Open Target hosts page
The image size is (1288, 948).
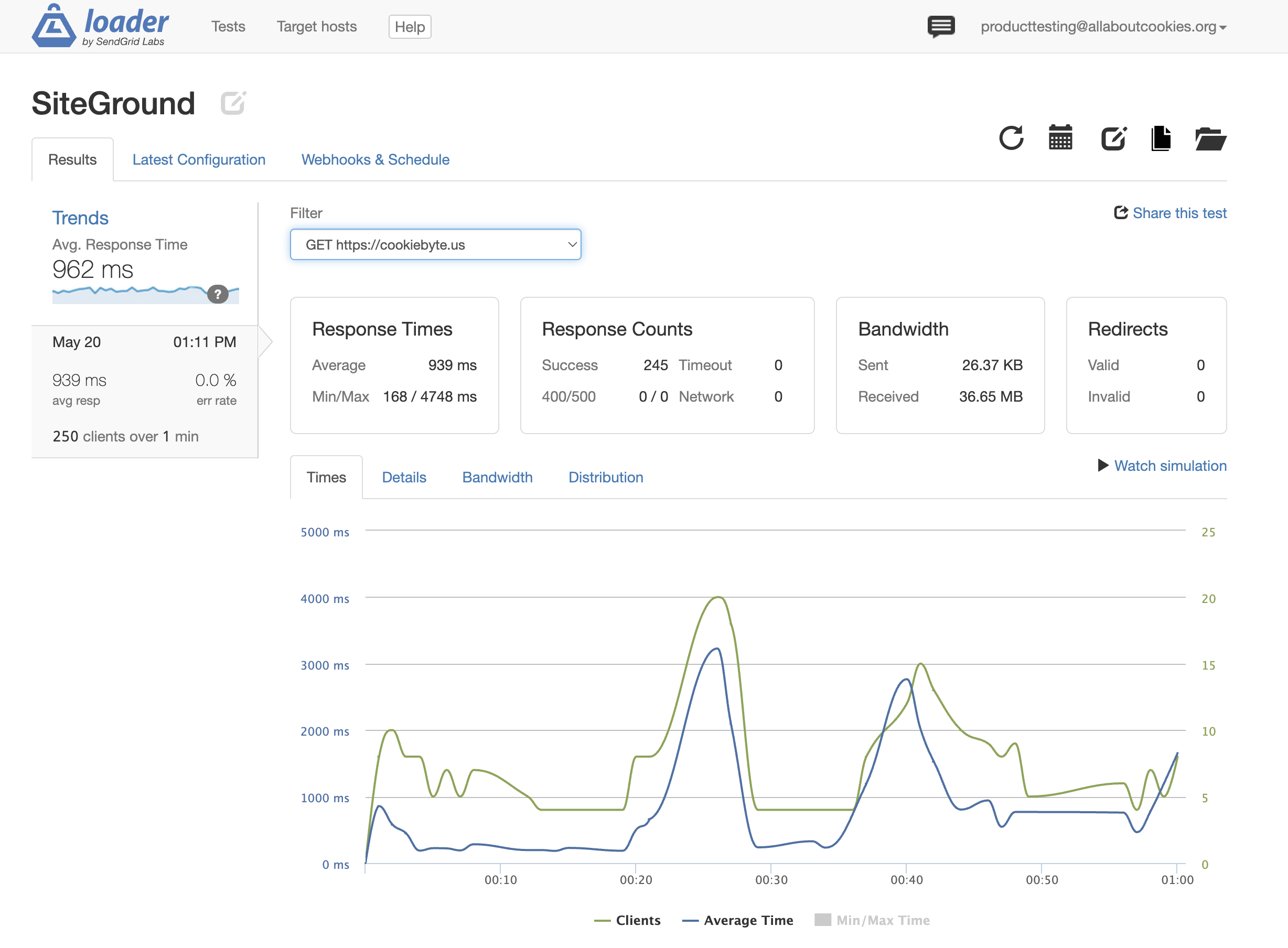[x=316, y=26]
